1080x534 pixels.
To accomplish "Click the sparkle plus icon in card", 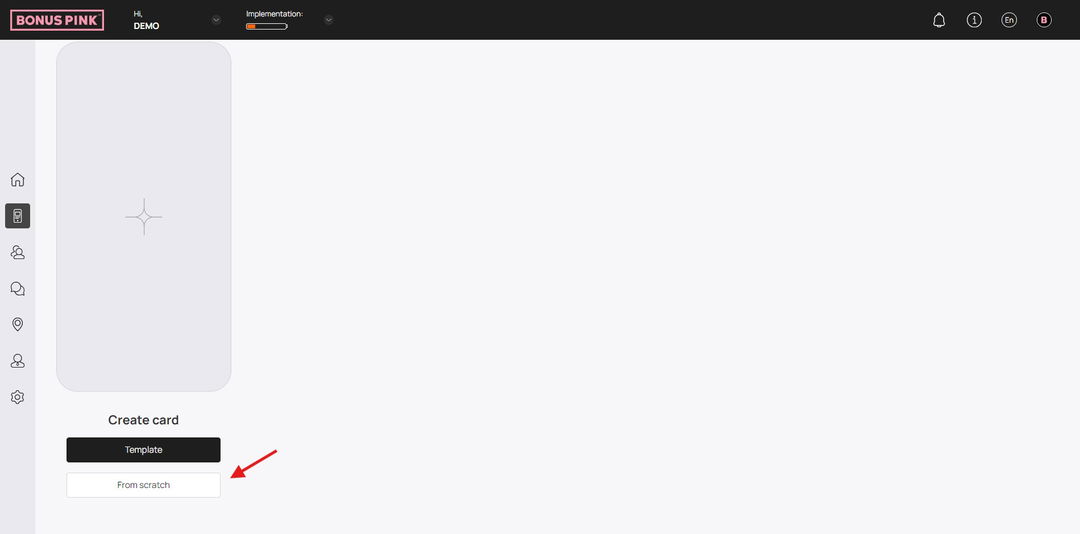I will [143, 216].
